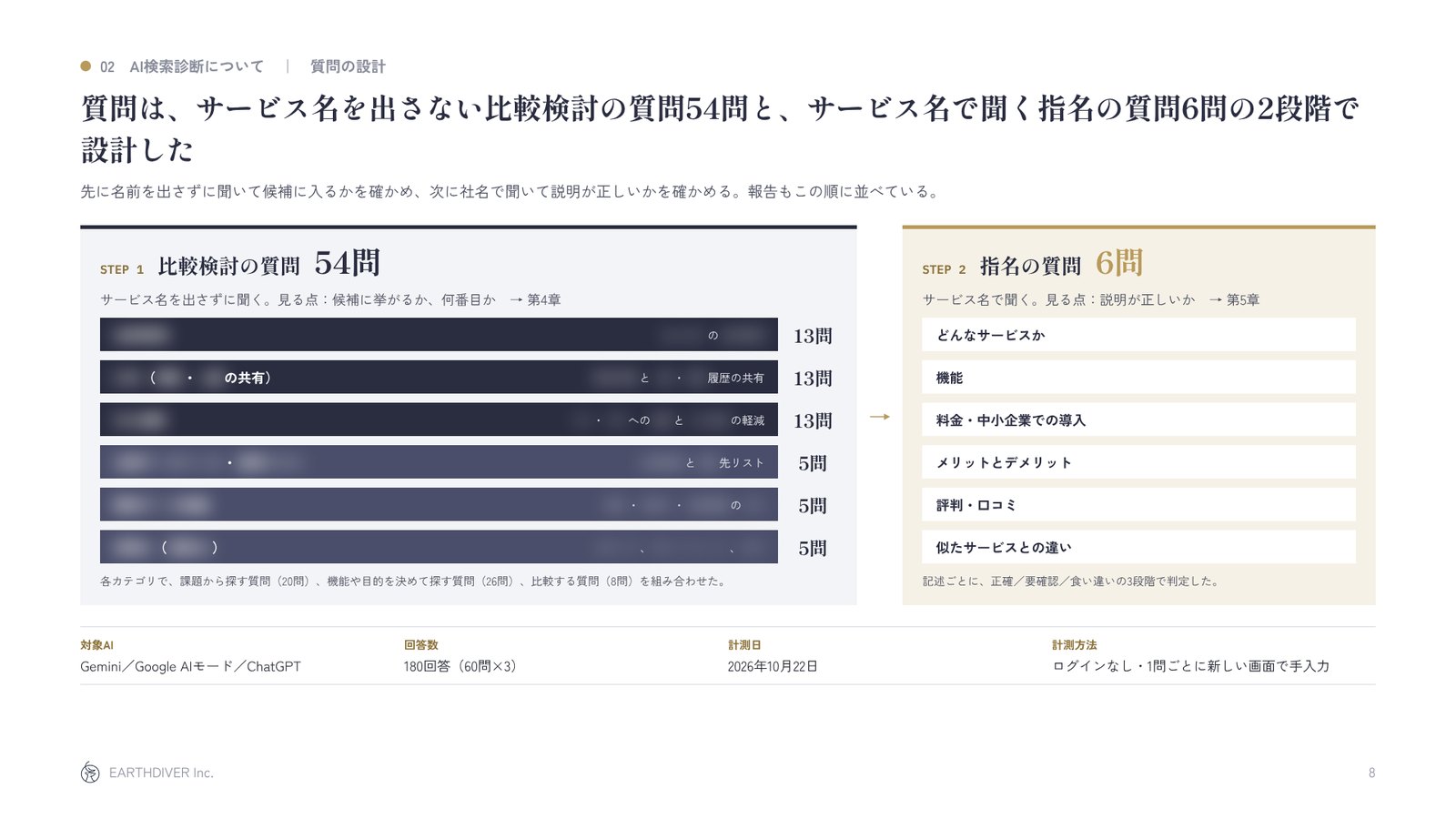The image size is (1456, 819).
Task: Select the 'どんなサービスか' row
Action: 1138,334
